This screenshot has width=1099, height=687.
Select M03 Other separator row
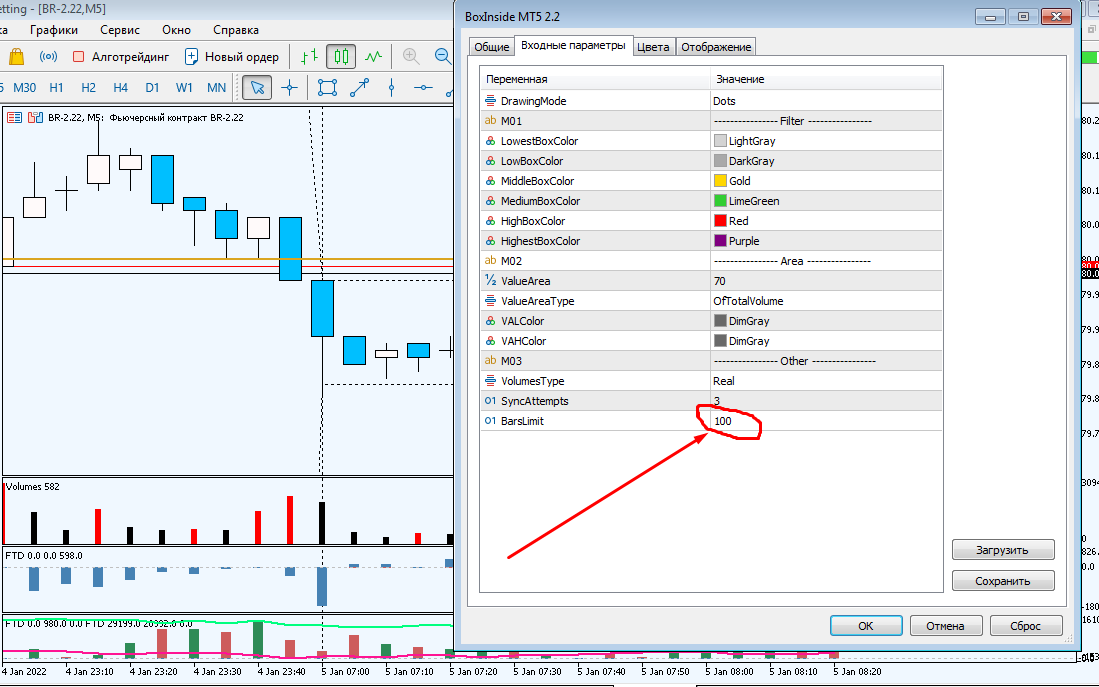[x=711, y=361]
